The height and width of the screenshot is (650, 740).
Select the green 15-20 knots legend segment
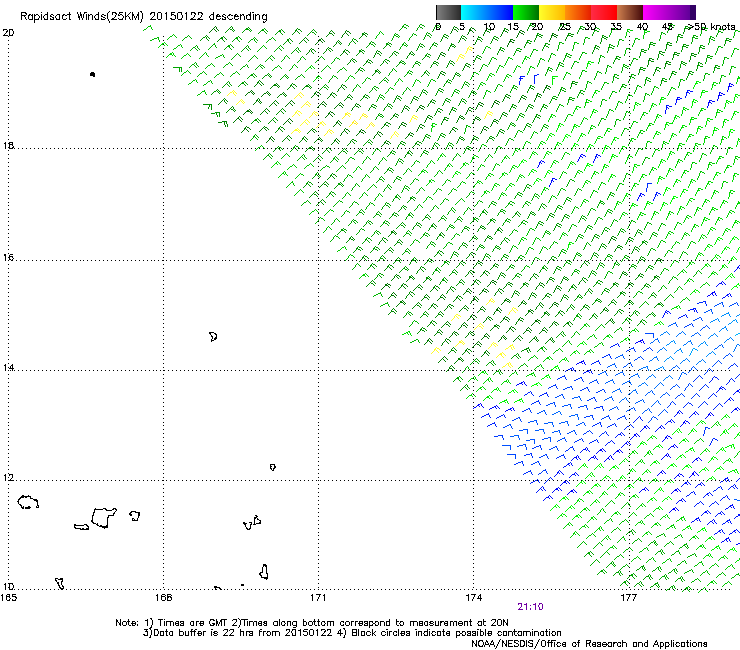pyautogui.click(x=526, y=12)
